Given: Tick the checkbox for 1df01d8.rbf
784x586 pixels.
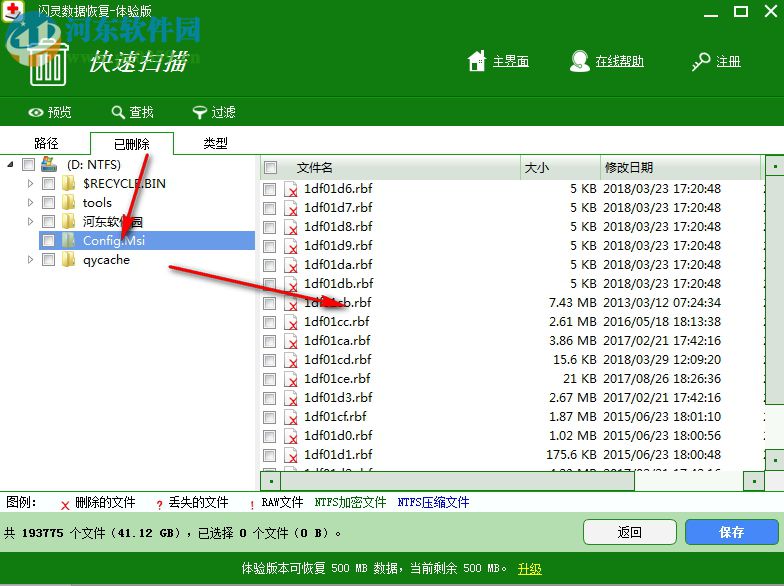Looking at the screenshot, I should pyautogui.click(x=270, y=227).
